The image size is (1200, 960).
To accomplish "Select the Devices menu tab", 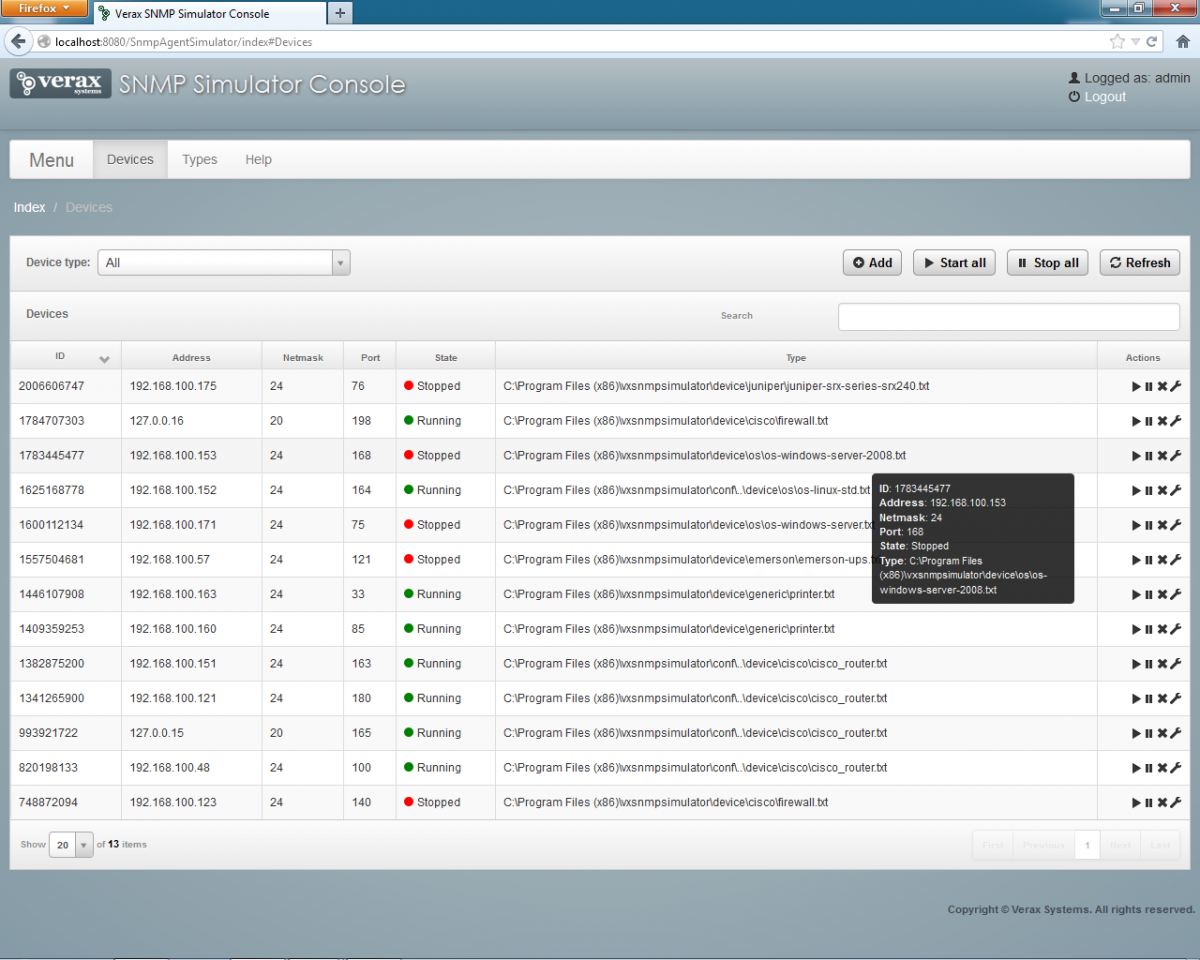I will pos(130,160).
